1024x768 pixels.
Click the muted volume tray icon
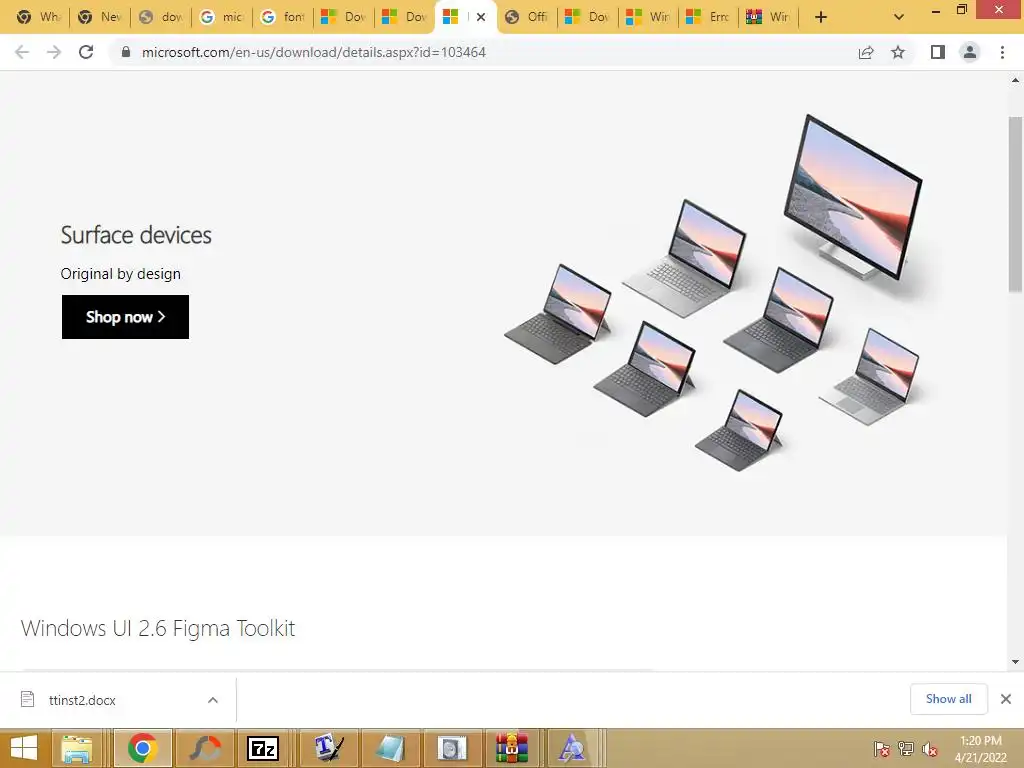(x=929, y=749)
